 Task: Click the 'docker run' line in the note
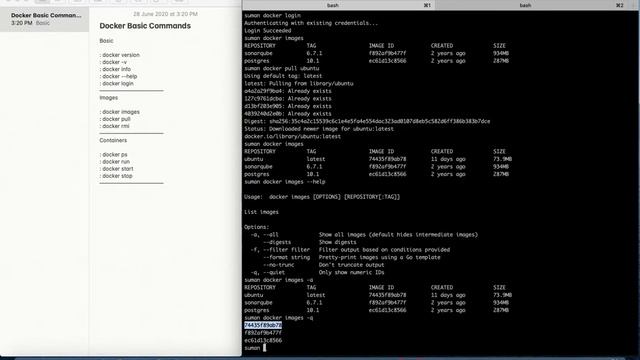point(114,162)
